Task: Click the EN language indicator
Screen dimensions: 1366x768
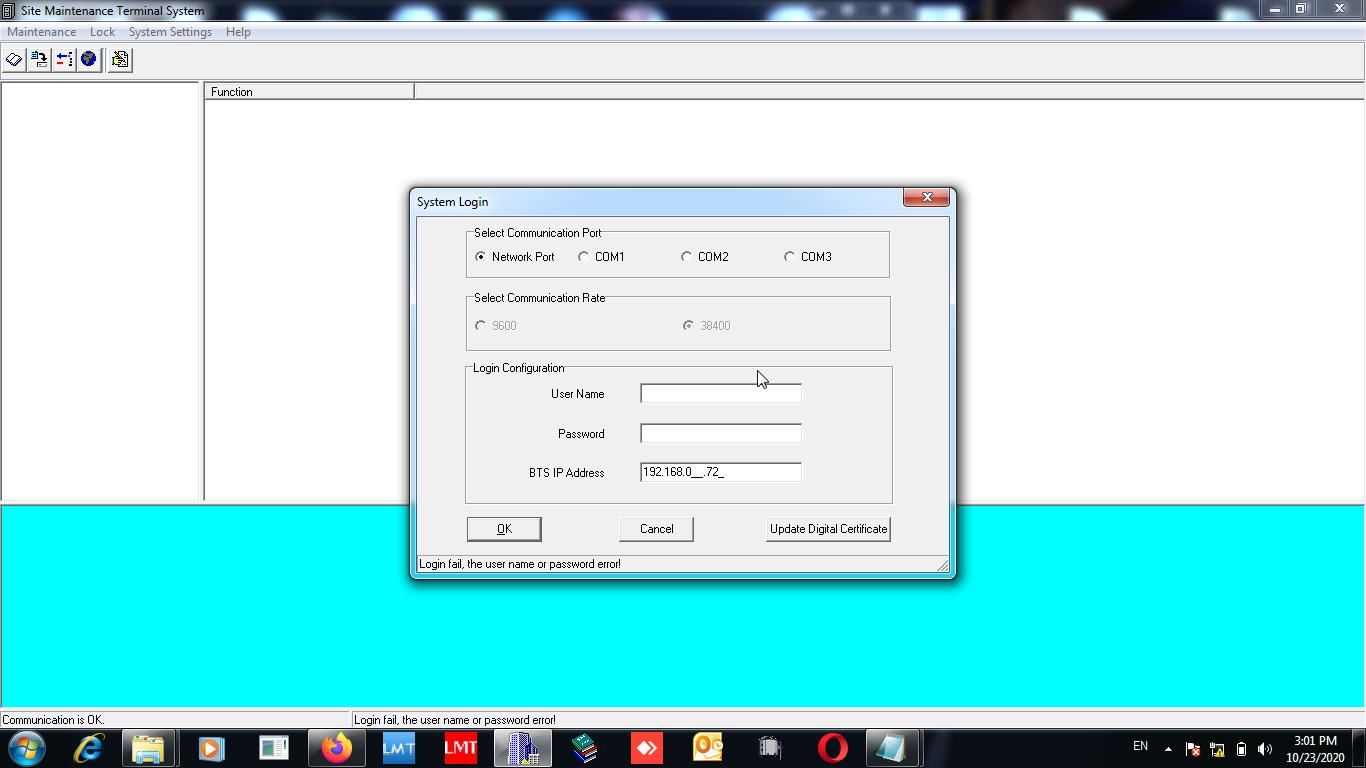Action: [1140, 746]
